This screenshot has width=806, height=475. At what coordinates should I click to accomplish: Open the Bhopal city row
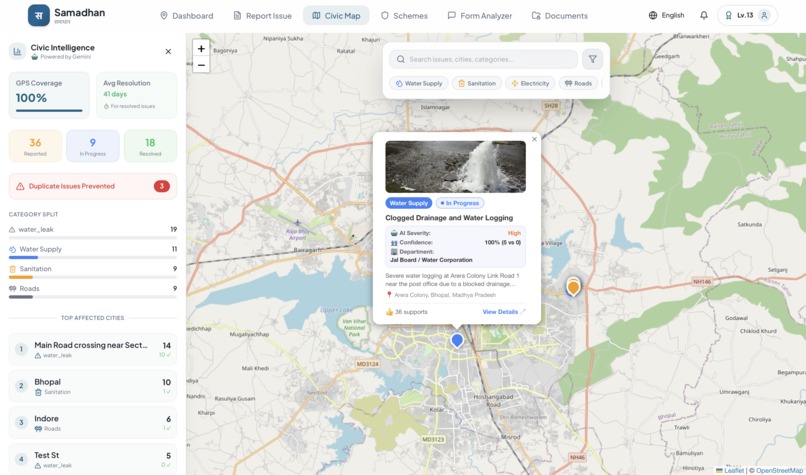click(93, 386)
